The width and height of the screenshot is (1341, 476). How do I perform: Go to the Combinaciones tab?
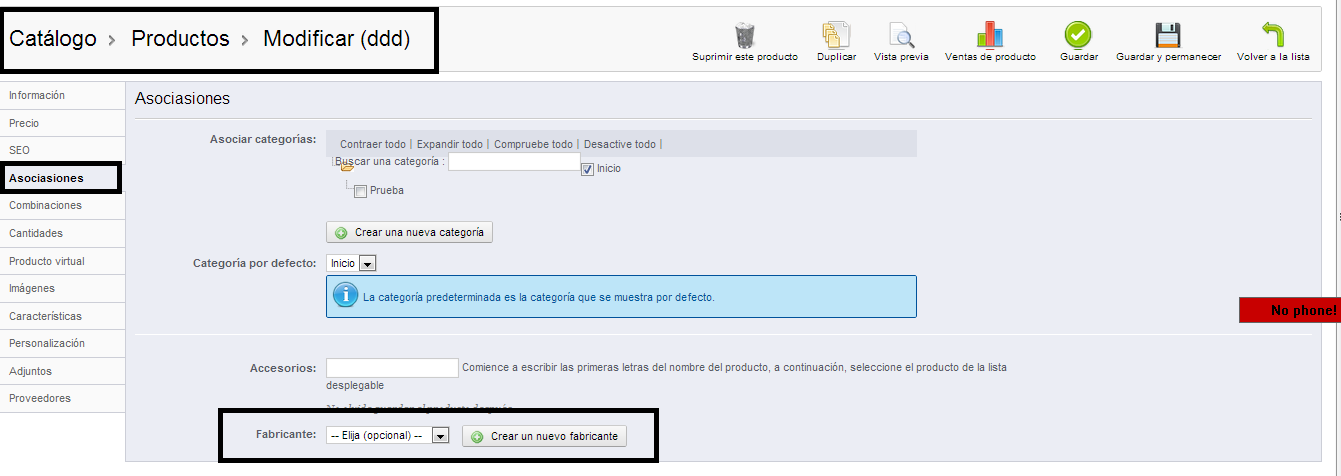(62, 205)
